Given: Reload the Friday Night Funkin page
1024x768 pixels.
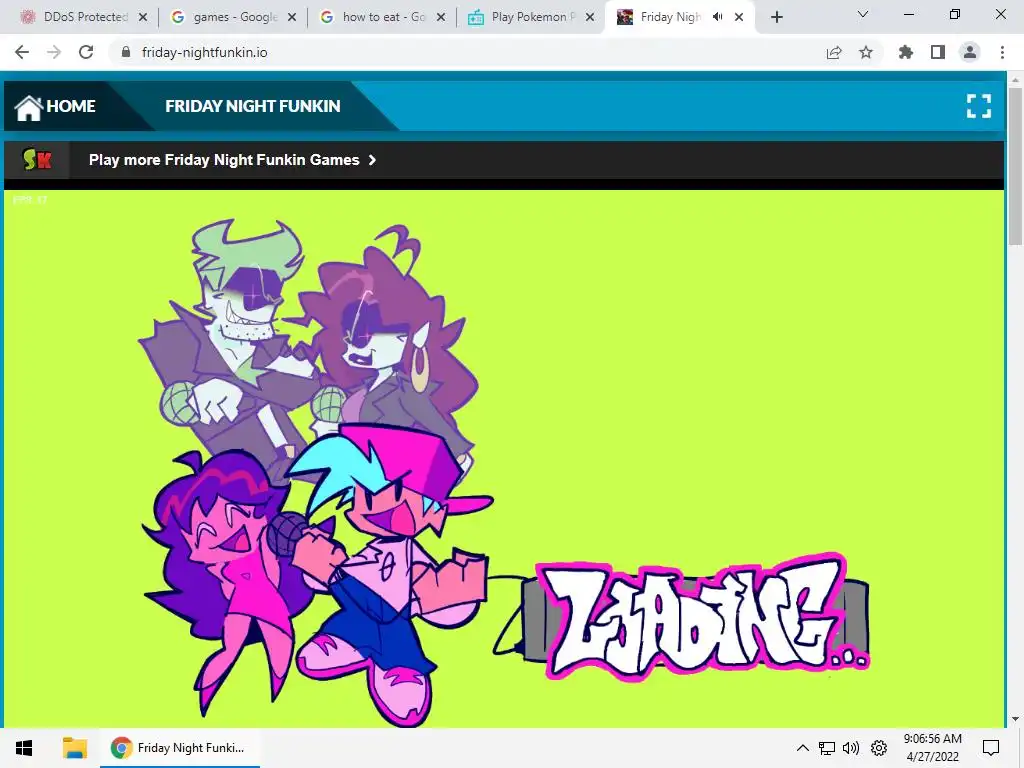Looking at the screenshot, I should click(86, 52).
